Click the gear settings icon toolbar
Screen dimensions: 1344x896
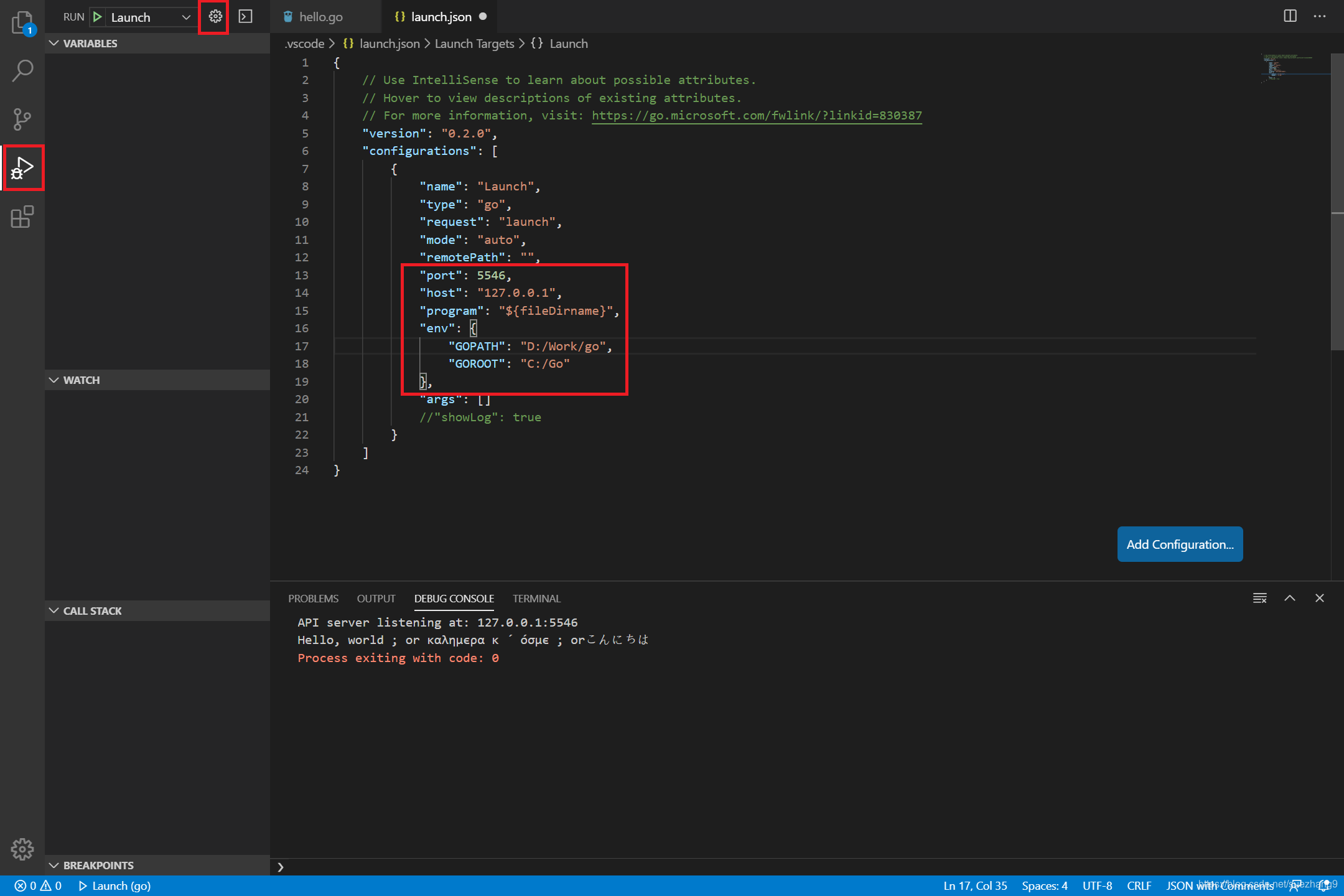tap(215, 16)
